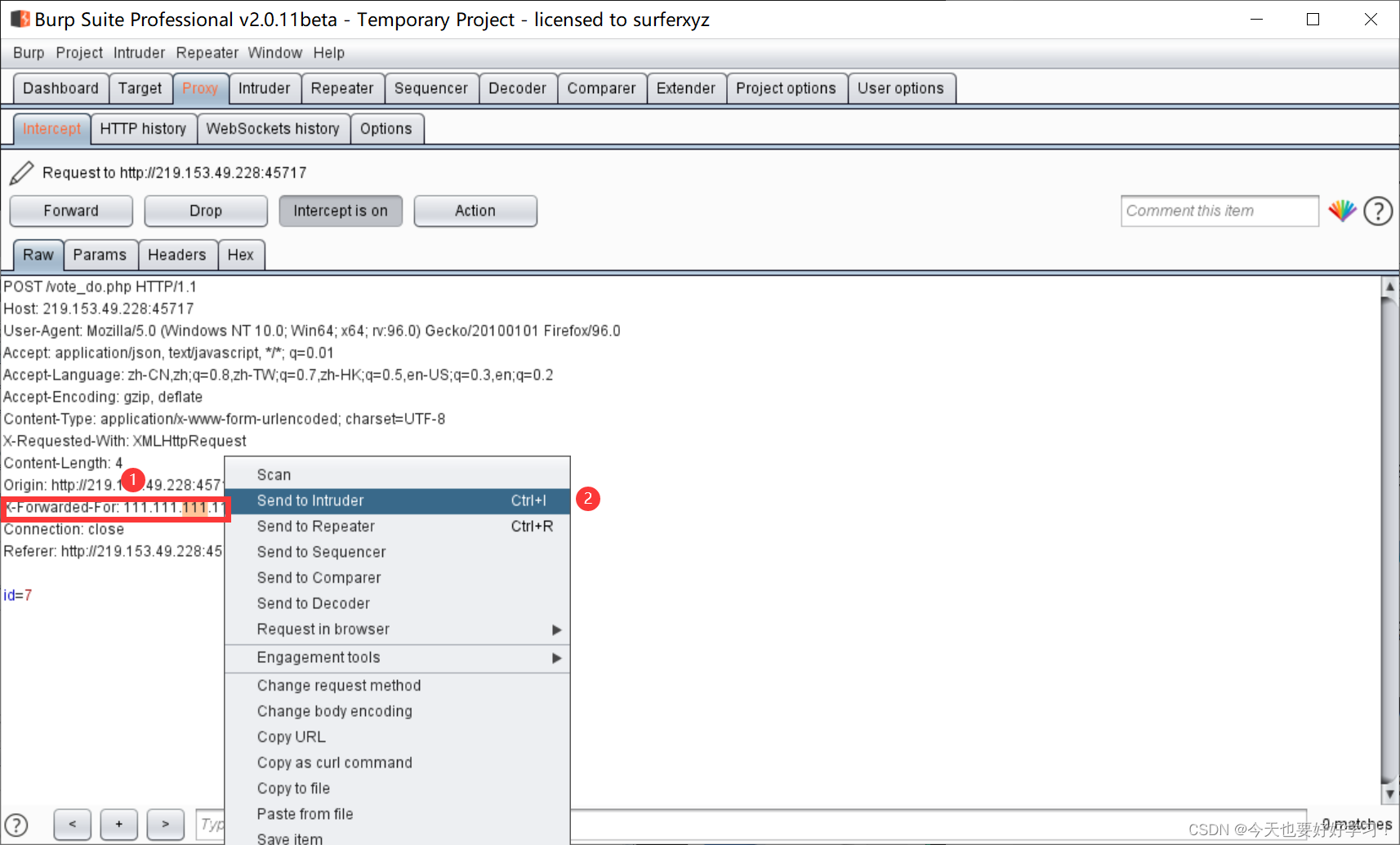Choose Send to Comparer

397,578
